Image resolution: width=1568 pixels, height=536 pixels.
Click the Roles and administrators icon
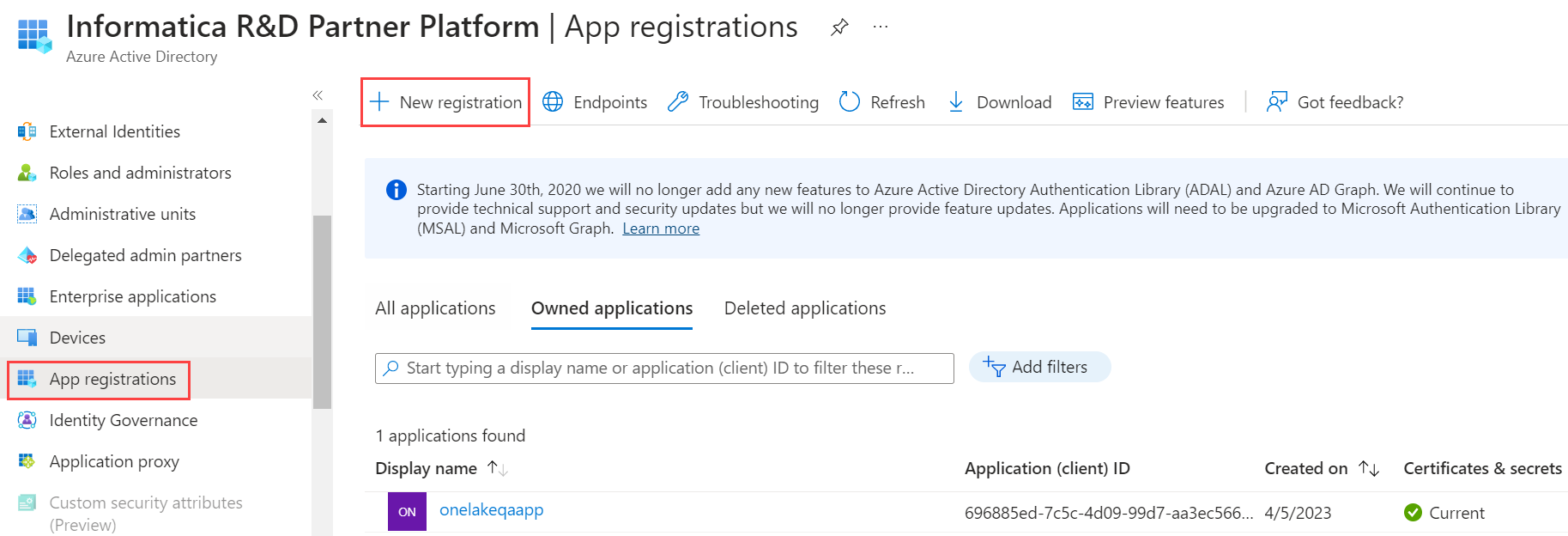[27, 173]
